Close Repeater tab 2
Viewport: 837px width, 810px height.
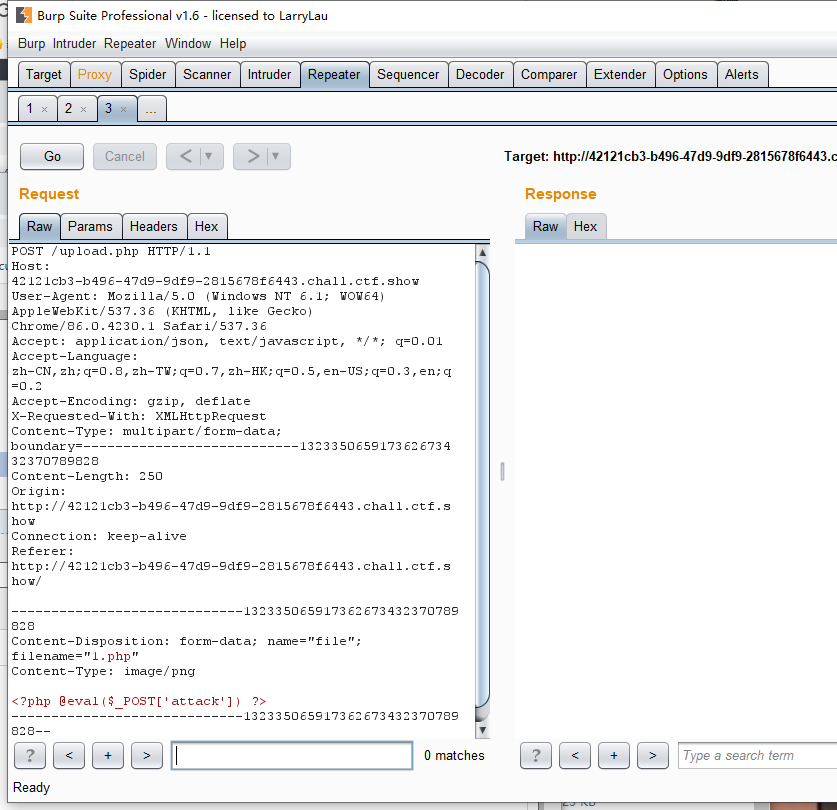[x=83, y=109]
